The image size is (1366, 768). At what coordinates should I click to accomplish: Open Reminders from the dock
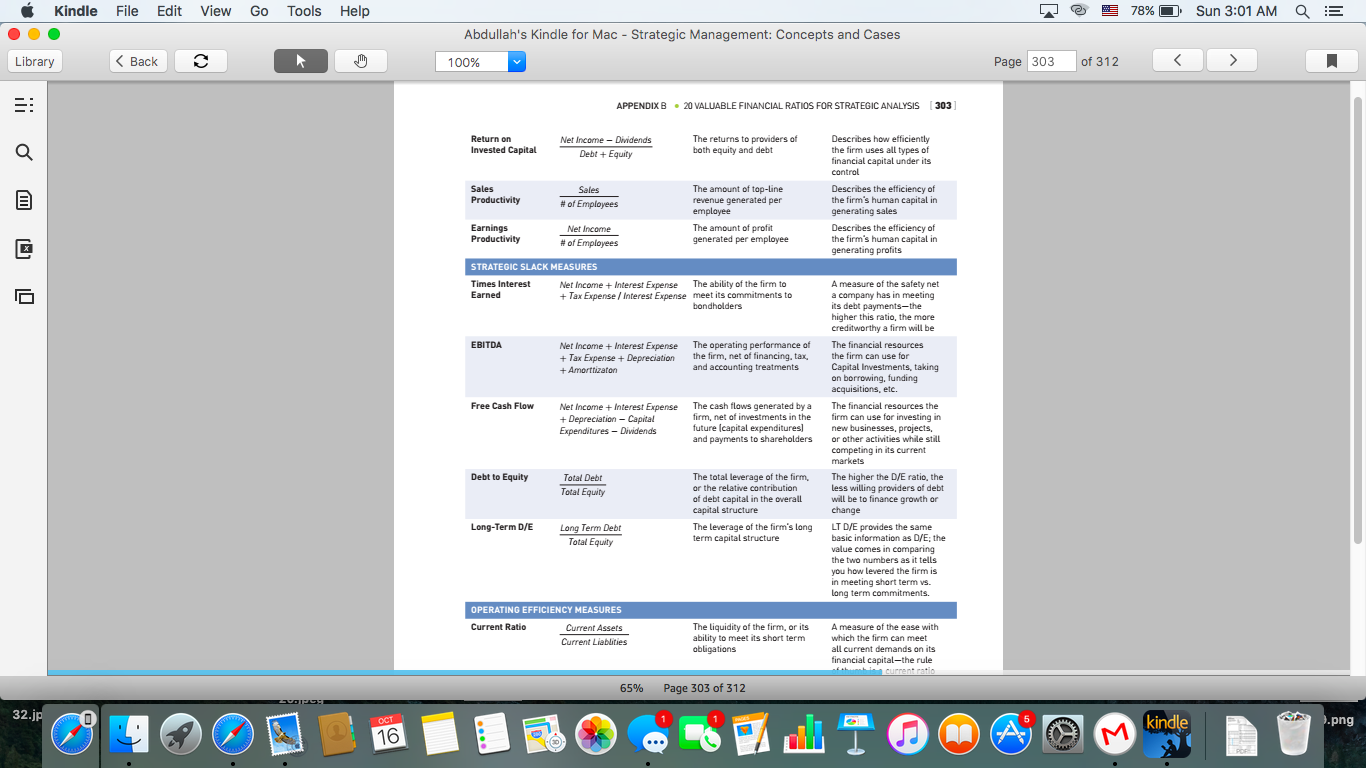[492, 735]
